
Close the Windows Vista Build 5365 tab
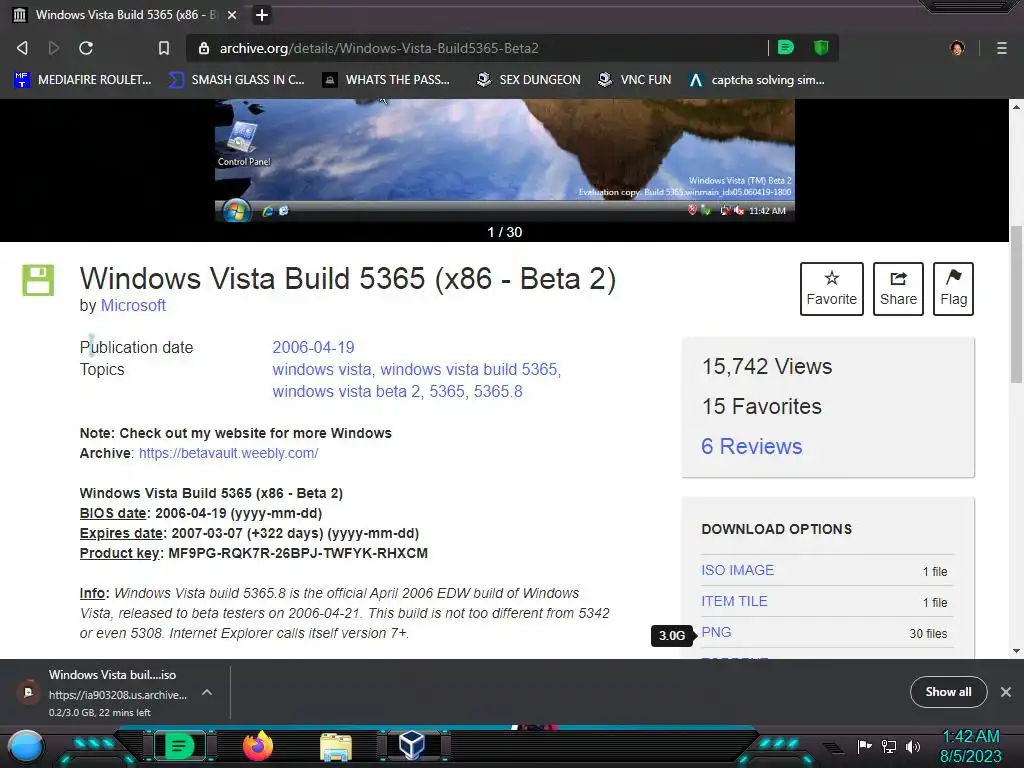[x=232, y=15]
